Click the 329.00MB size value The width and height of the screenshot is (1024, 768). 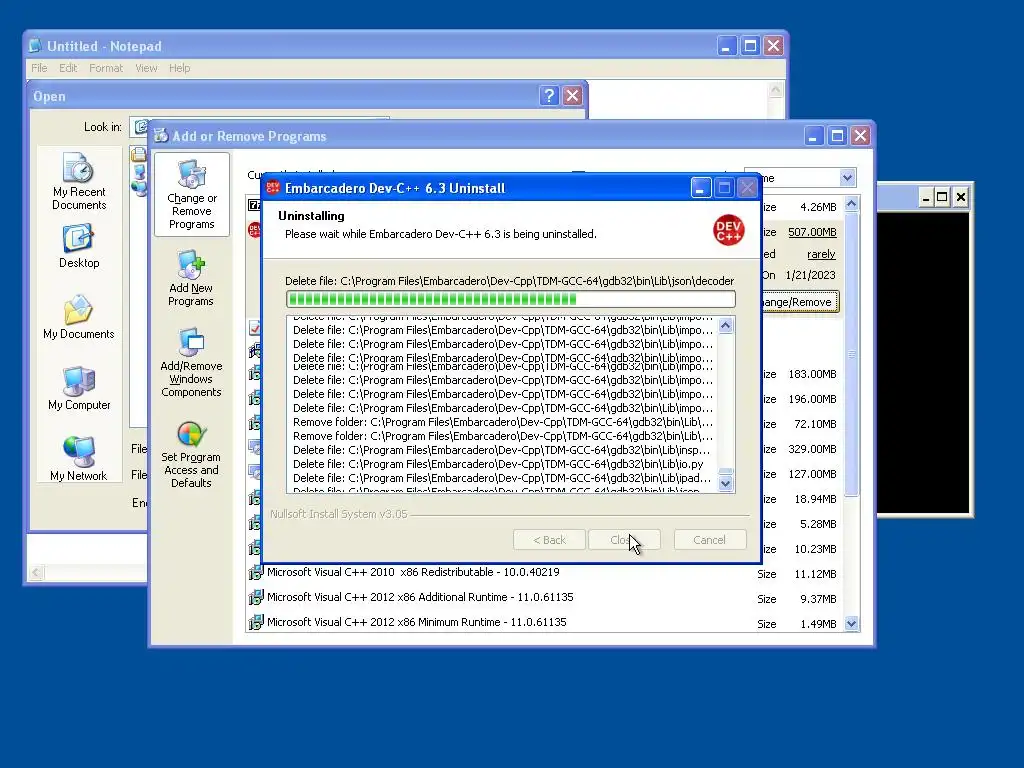click(x=812, y=449)
